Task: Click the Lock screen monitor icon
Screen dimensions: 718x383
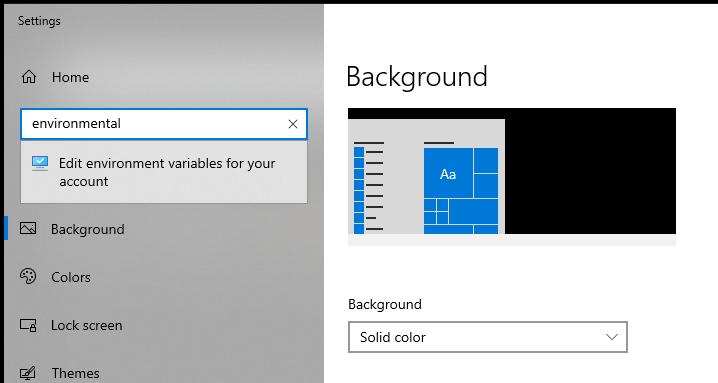Action: click(28, 325)
